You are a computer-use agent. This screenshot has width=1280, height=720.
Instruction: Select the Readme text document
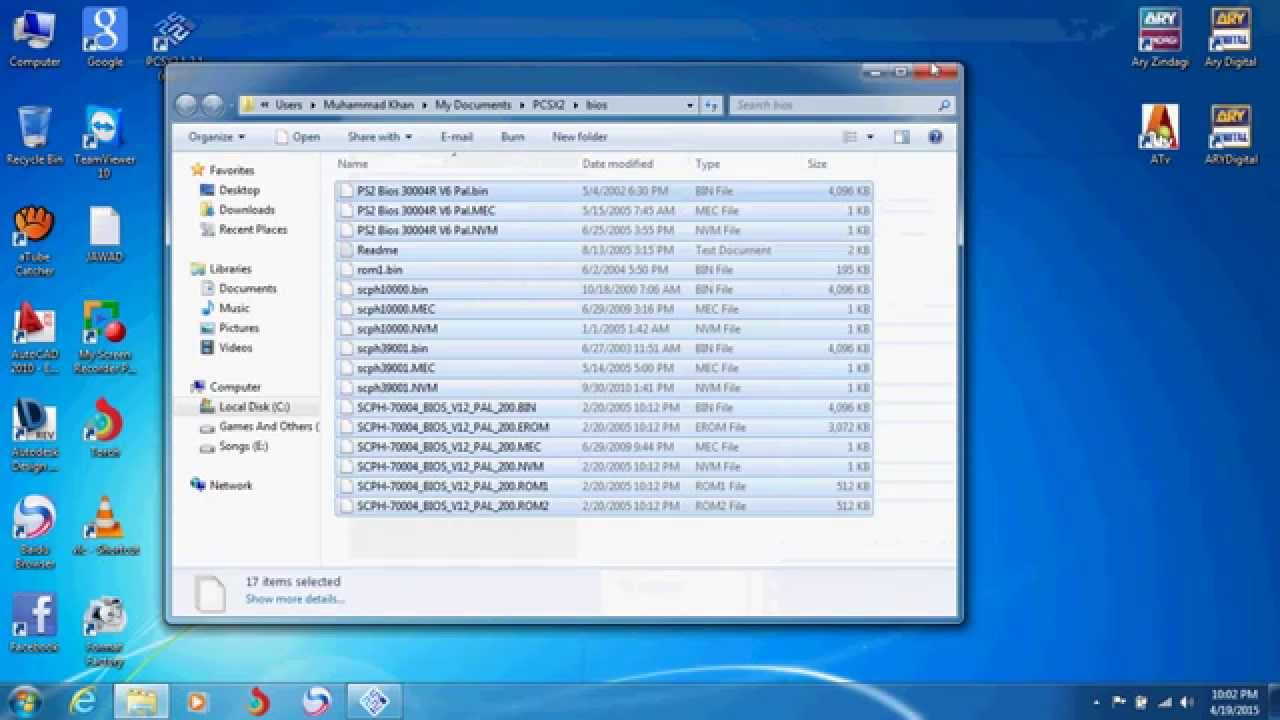tap(604, 250)
